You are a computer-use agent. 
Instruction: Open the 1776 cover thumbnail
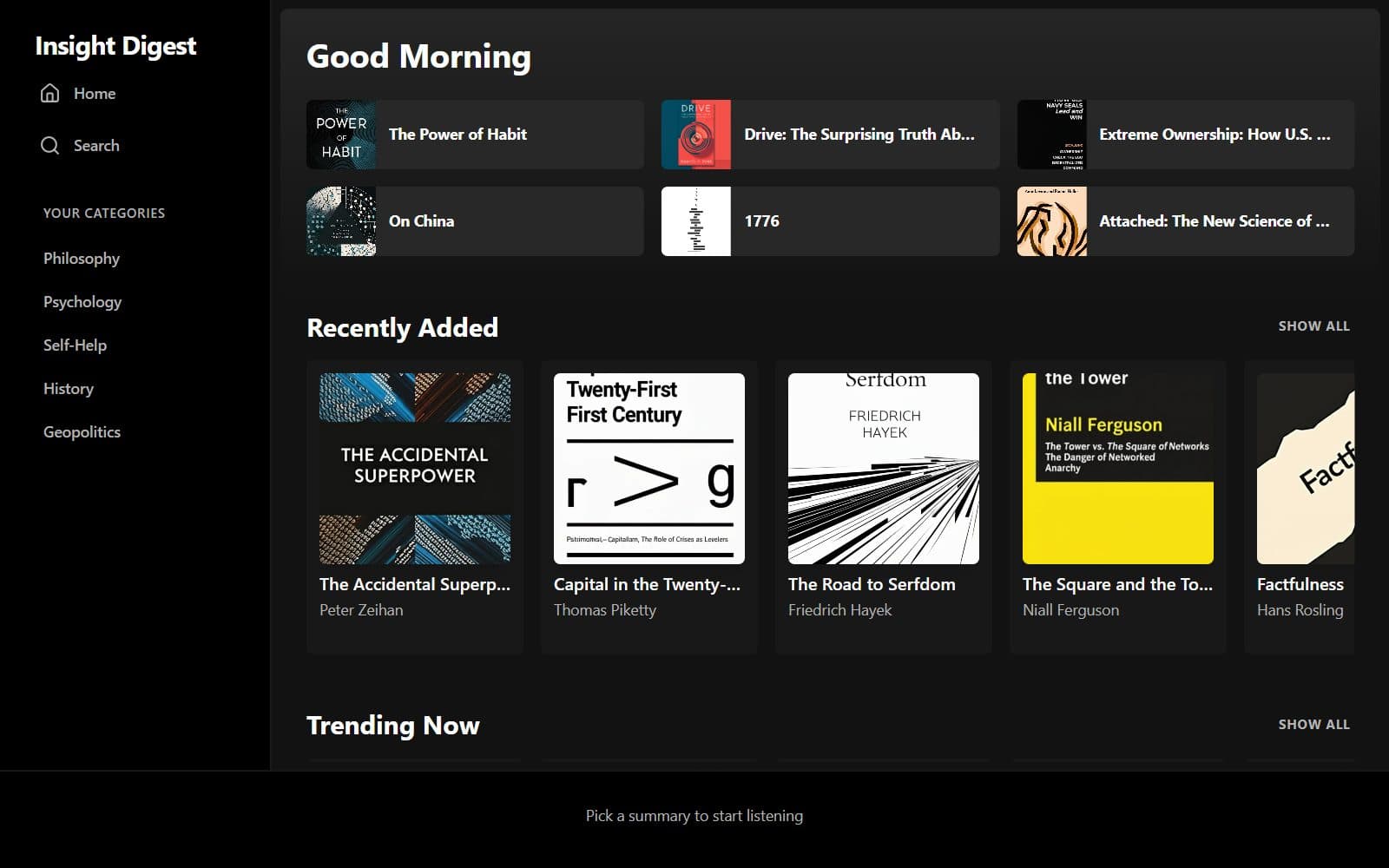696,221
